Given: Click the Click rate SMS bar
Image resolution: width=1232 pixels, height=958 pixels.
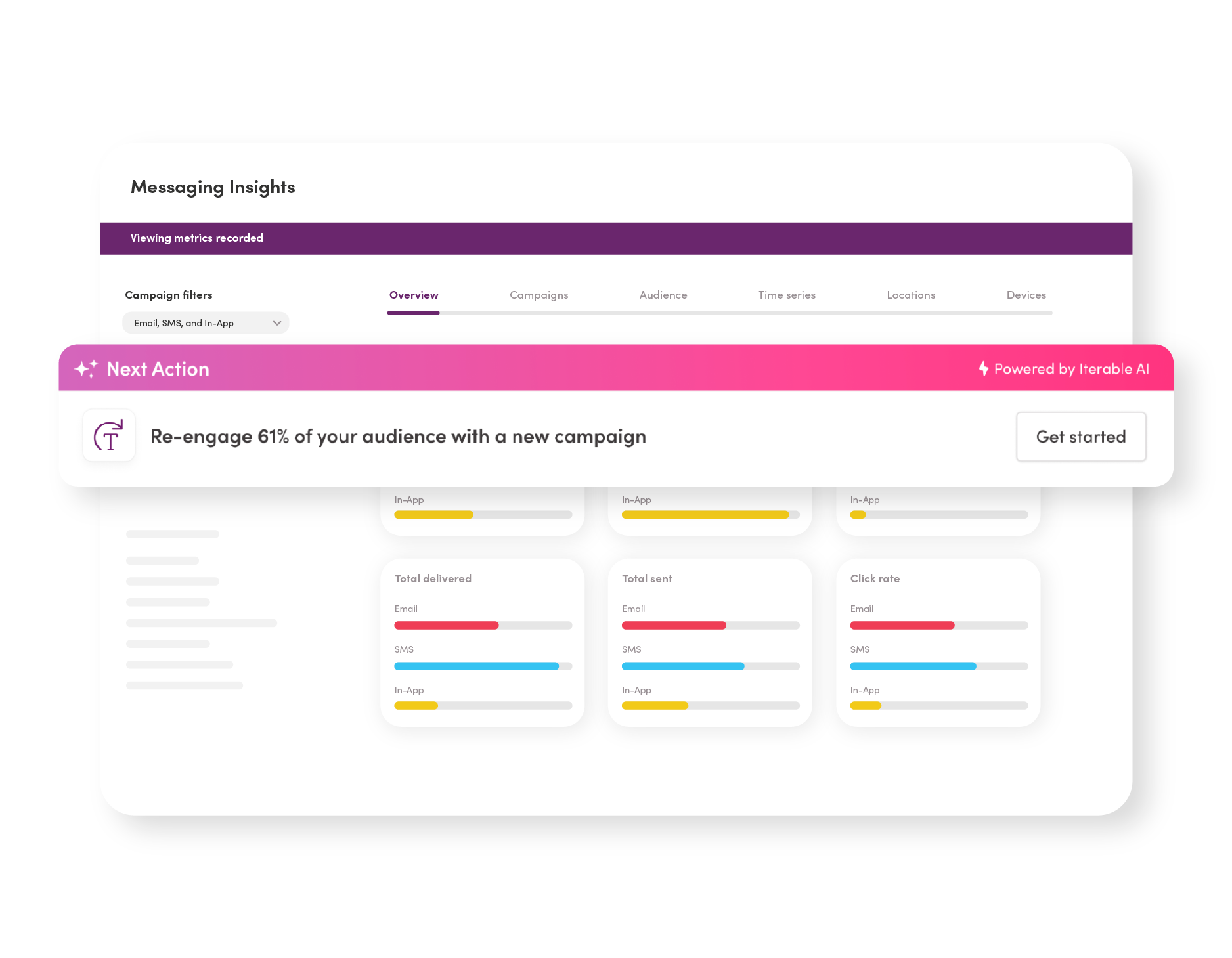Looking at the screenshot, I should 939,666.
